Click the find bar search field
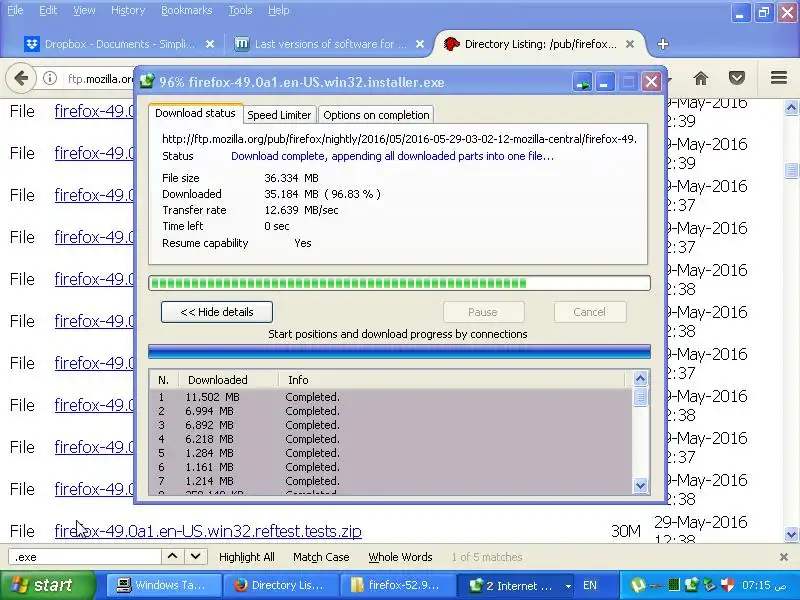This screenshot has width=800, height=600. pyautogui.click(x=85, y=557)
